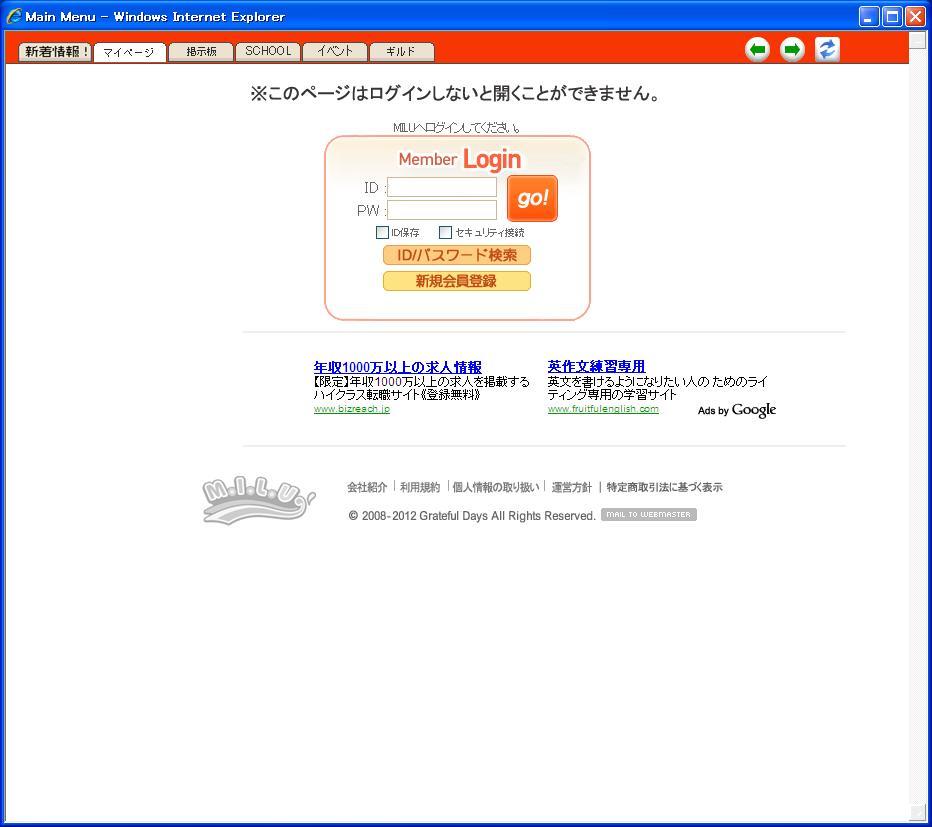Minimize the Internet Explorer window
Image resolution: width=932 pixels, height=827 pixels.
pyautogui.click(x=869, y=17)
